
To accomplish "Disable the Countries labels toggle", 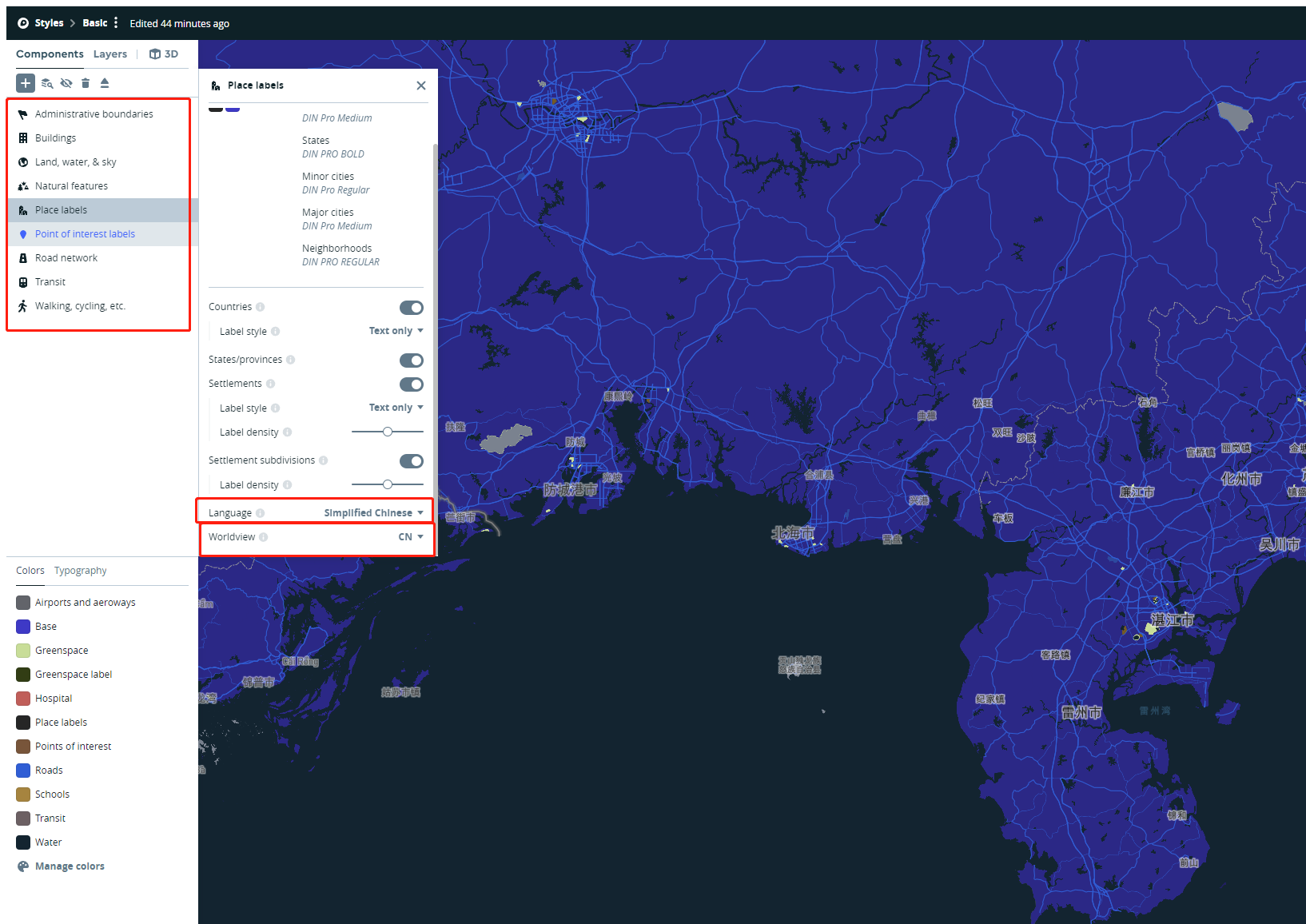I will 411,307.
